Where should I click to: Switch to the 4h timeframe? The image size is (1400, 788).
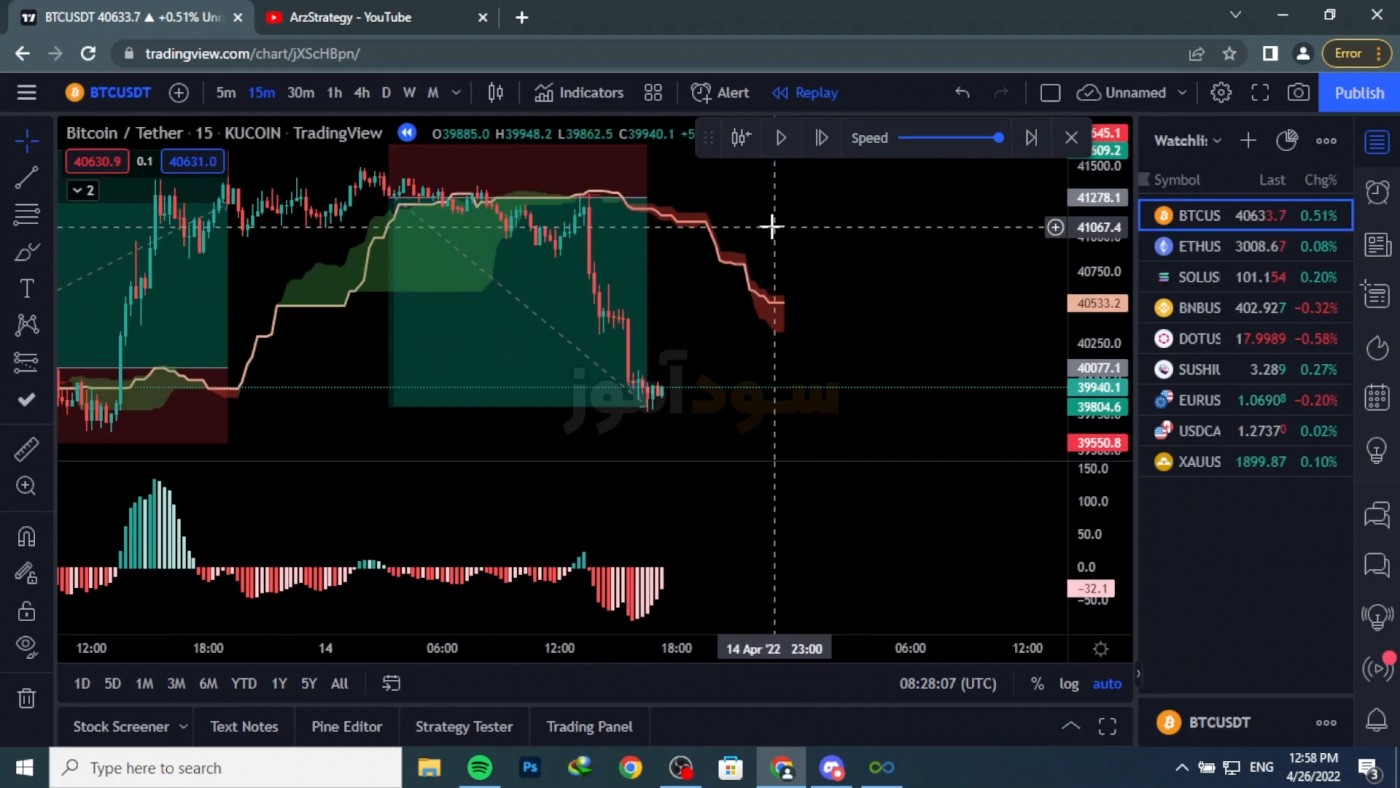(x=361, y=92)
